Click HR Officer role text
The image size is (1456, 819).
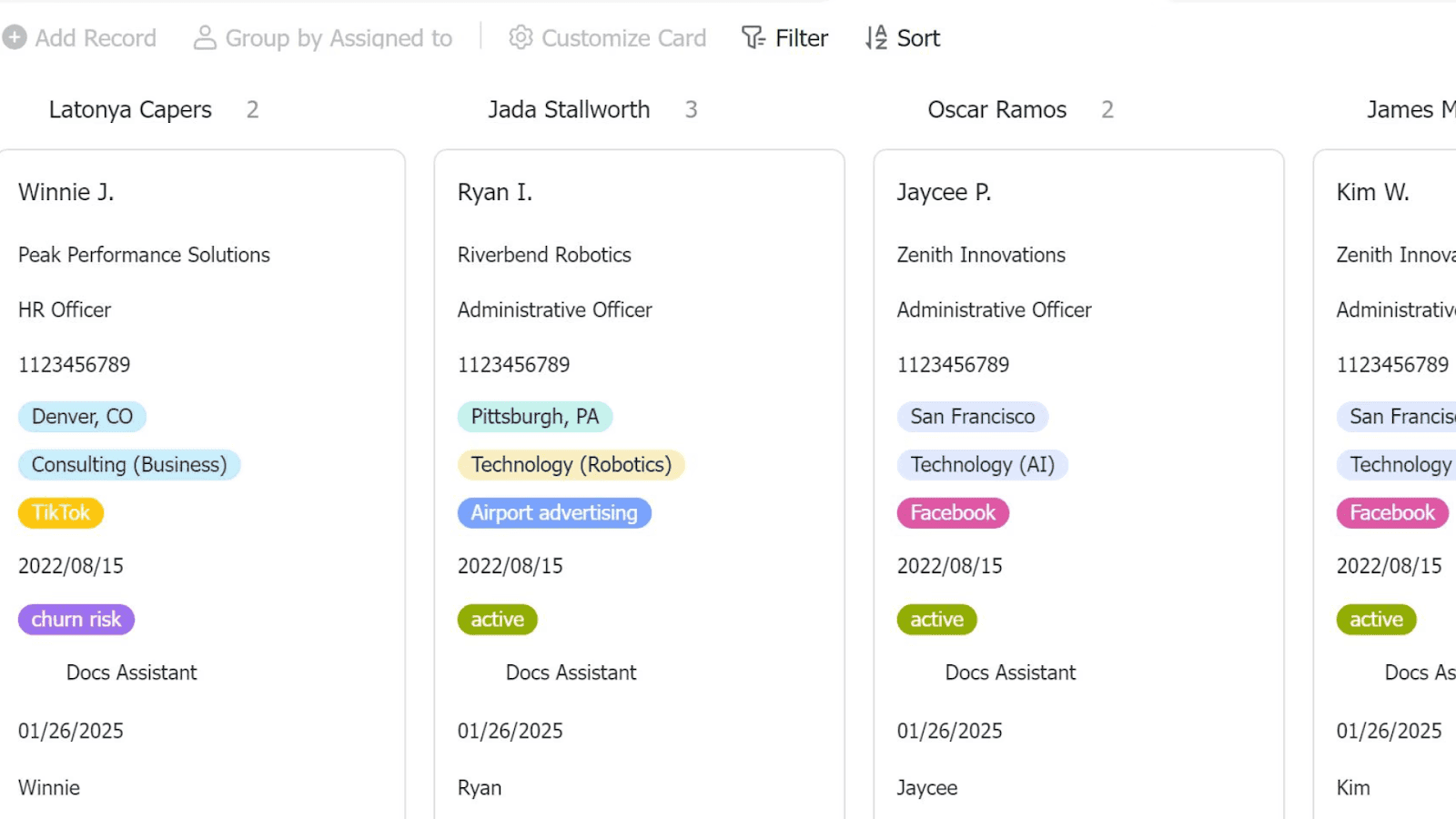point(65,309)
